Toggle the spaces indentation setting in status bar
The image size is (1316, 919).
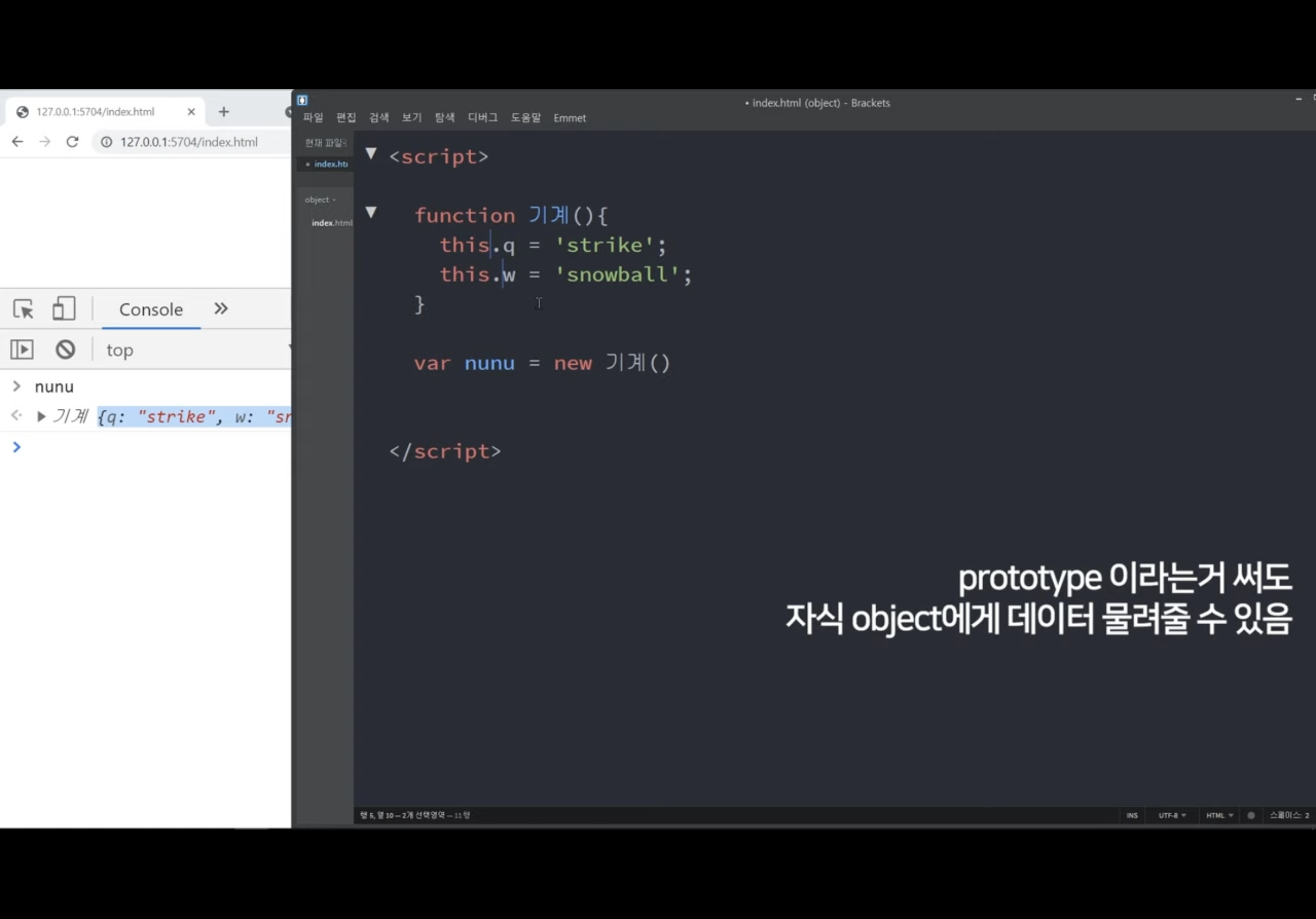click(1288, 815)
